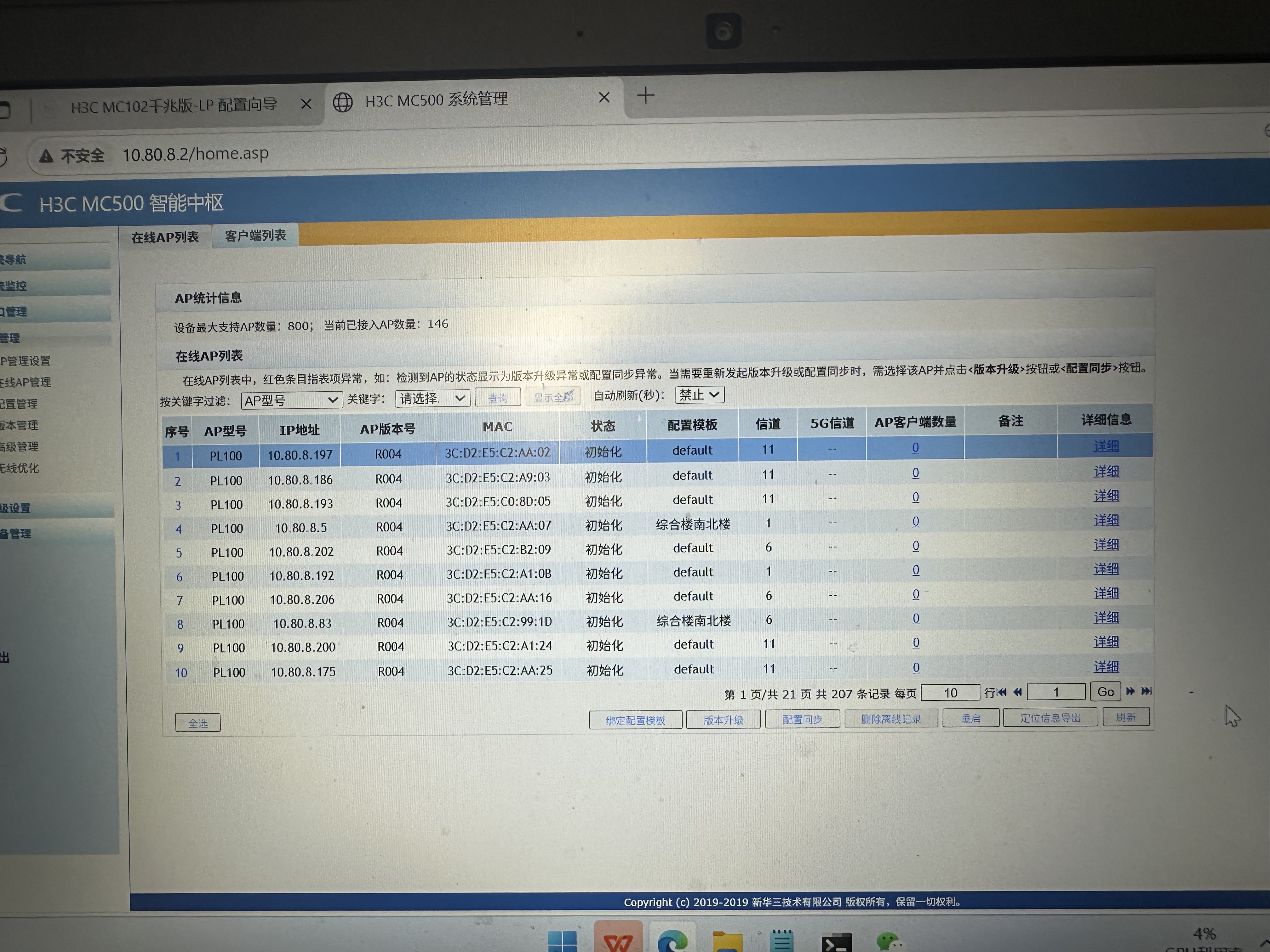Click the 全选 button
Screen dimensions: 1270x952
coord(197,723)
